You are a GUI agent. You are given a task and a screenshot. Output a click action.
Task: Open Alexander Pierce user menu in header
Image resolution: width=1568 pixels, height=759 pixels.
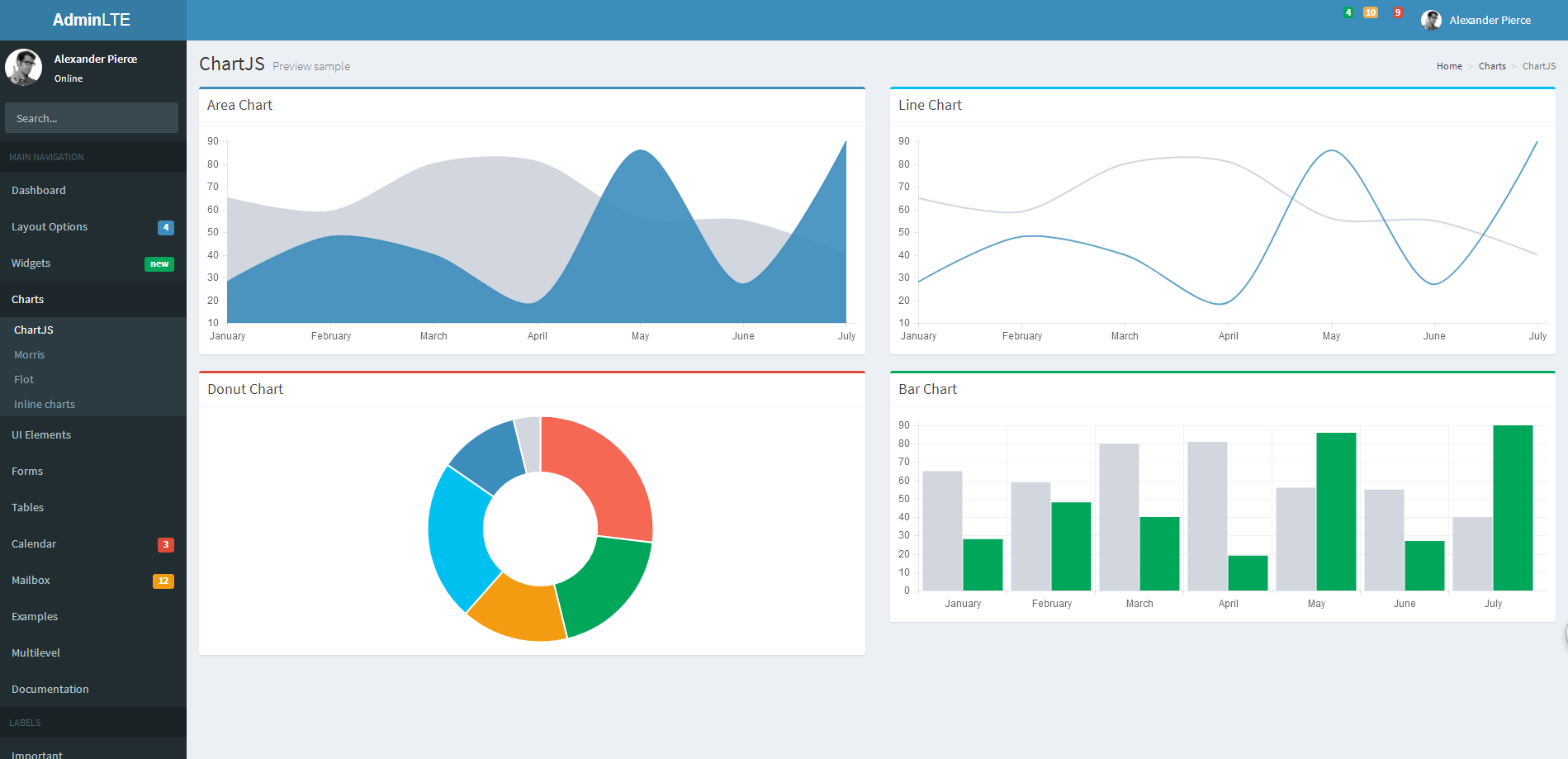click(x=1476, y=20)
